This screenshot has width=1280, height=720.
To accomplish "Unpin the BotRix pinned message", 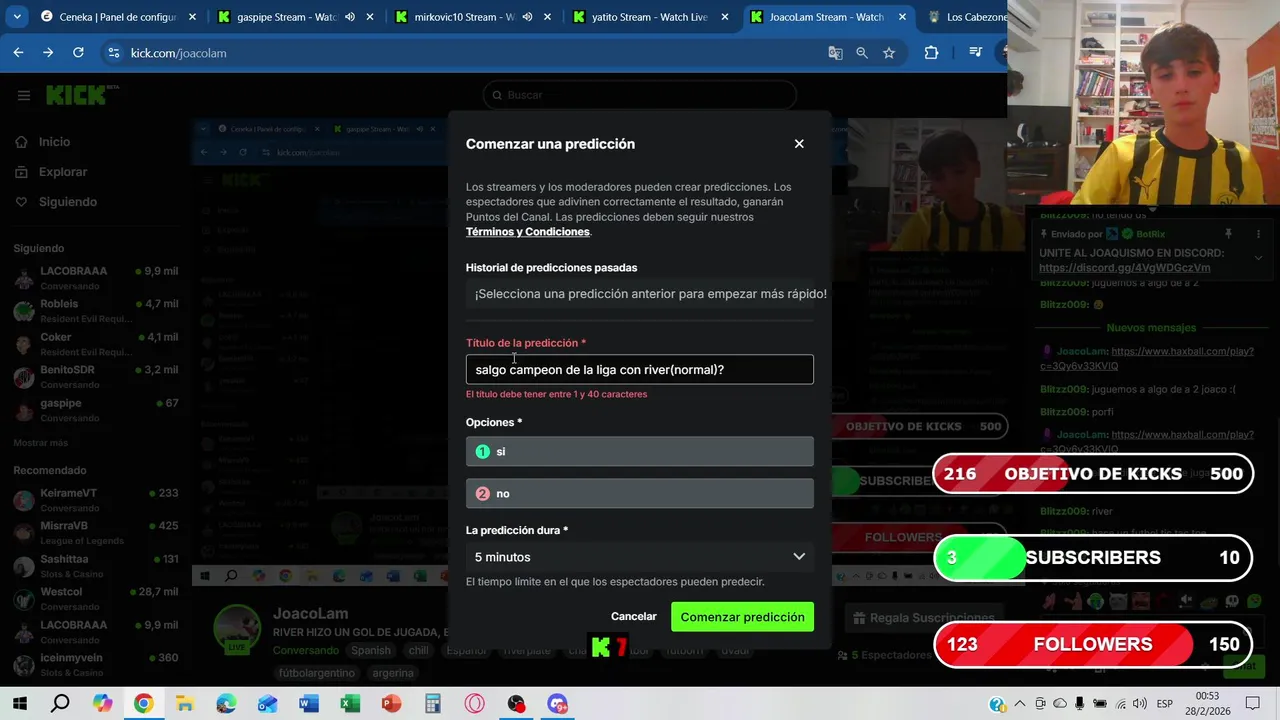I will point(1227,234).
